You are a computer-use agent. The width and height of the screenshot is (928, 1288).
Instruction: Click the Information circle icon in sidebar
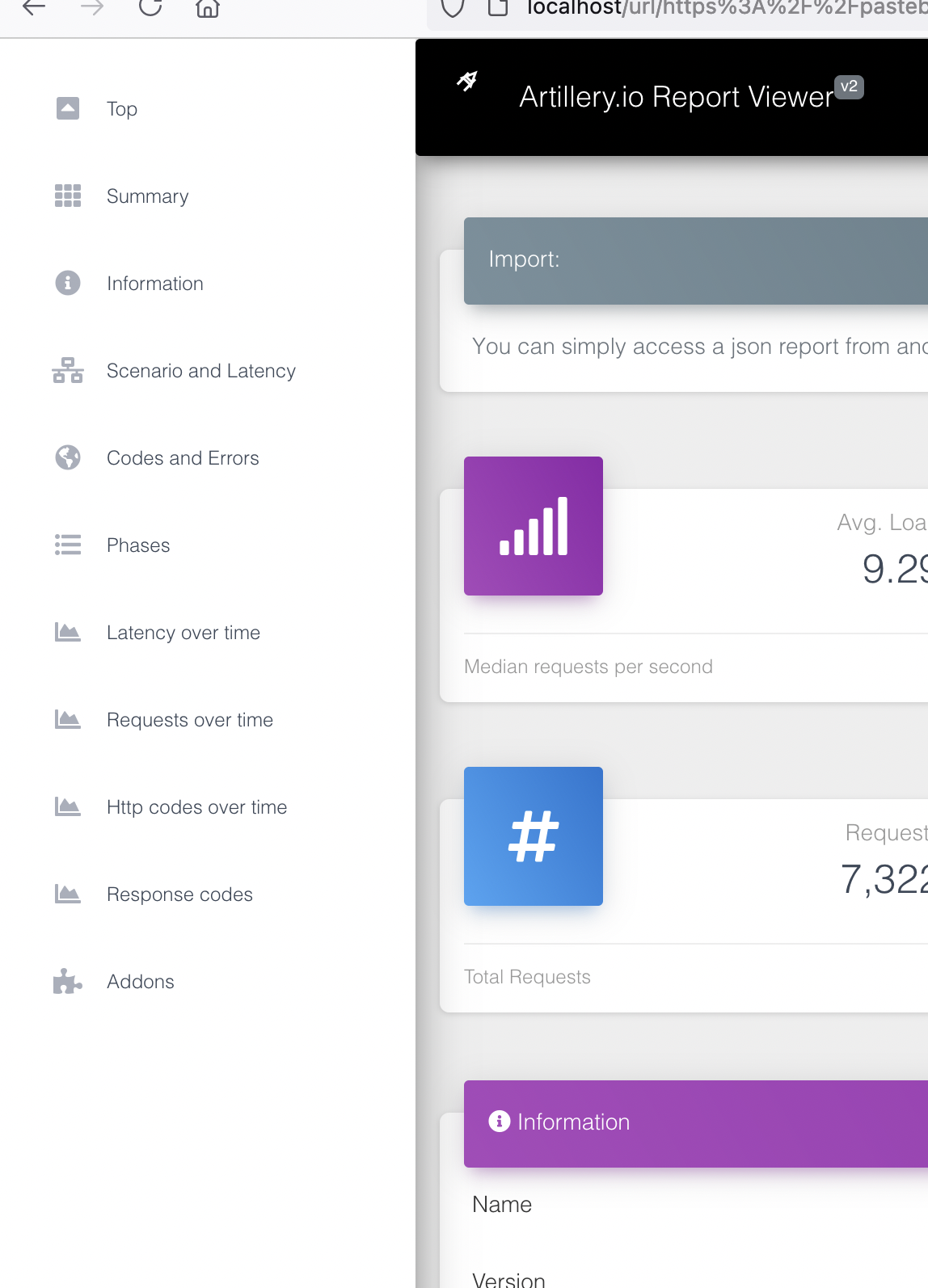(68, 283)
